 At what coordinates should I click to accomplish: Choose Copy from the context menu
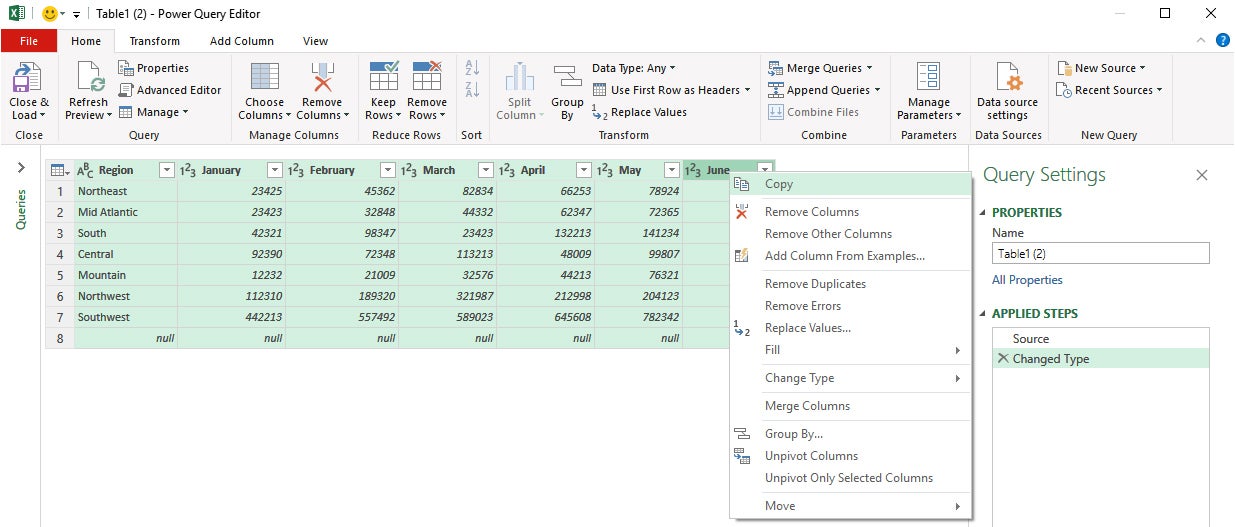click(x=851, y=184)
